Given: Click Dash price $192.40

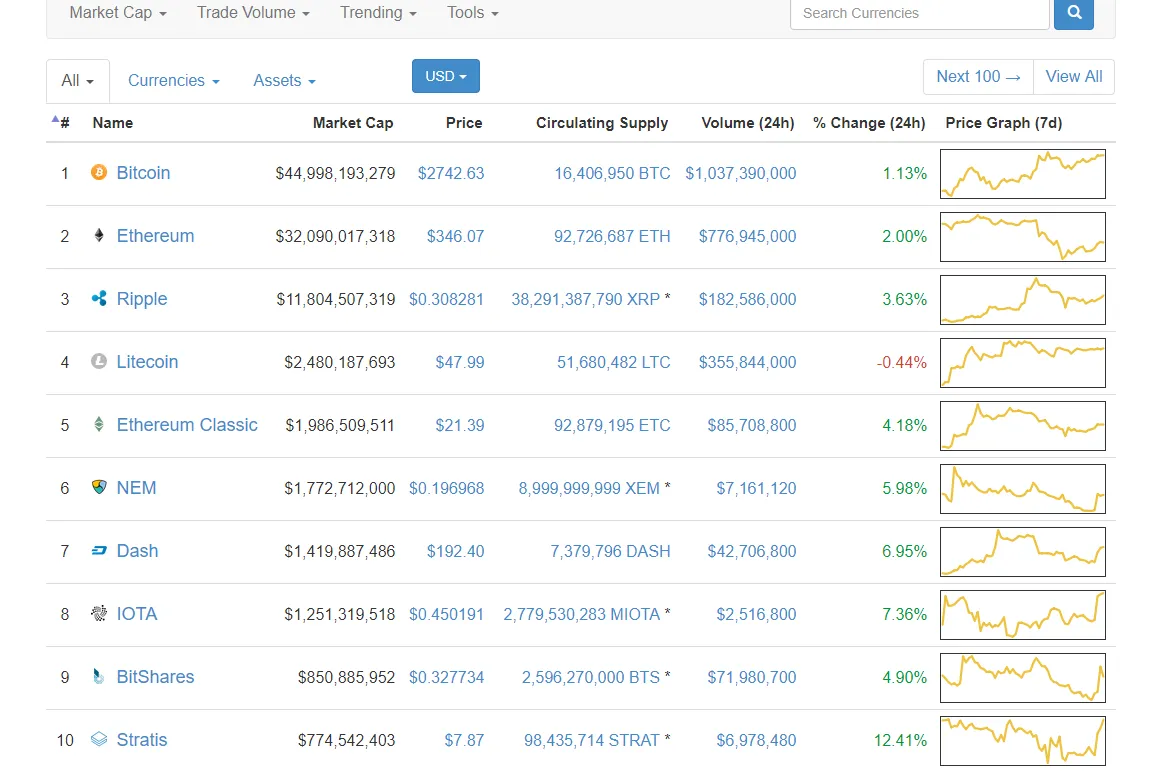Looking at the screenshot, I should 455,551.
